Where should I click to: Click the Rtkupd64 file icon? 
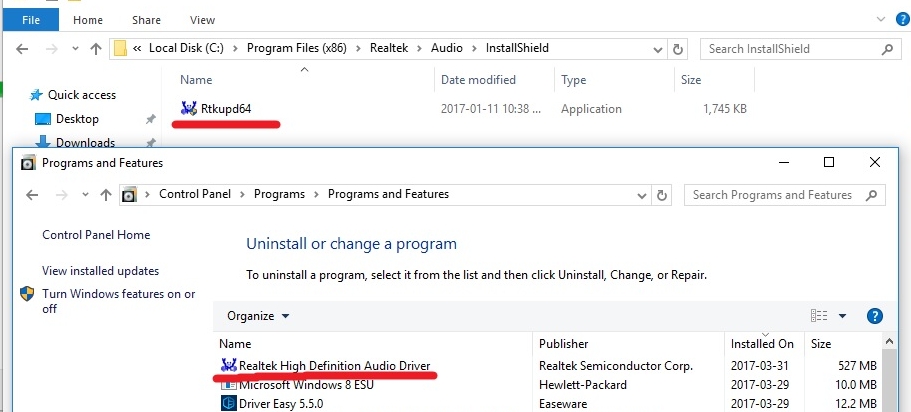point(189,108)
